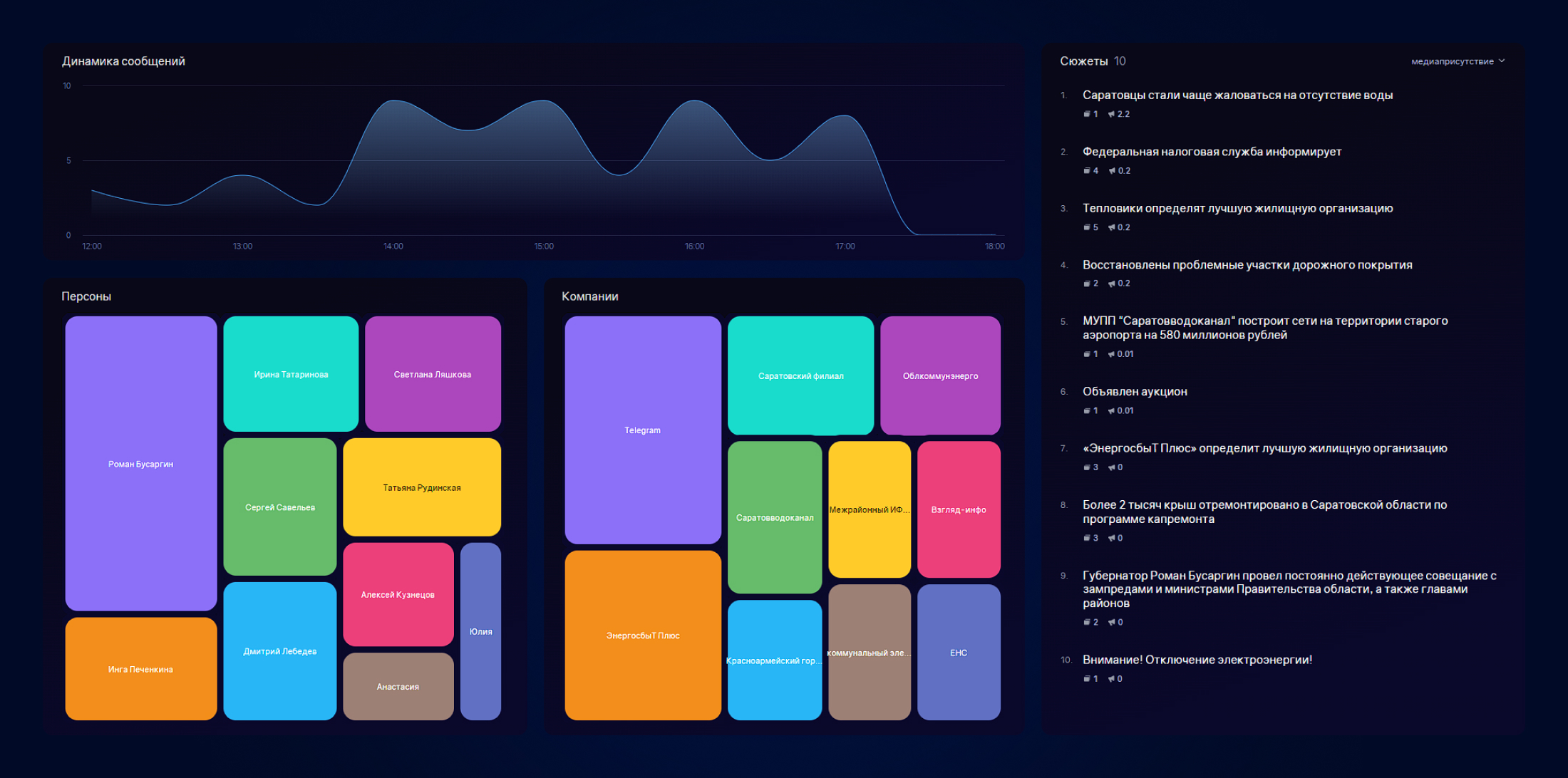Click megaphone icon under «ЭнергосбыТ Плюс» определит story
1568x778 pixels.
(1111, 467)
